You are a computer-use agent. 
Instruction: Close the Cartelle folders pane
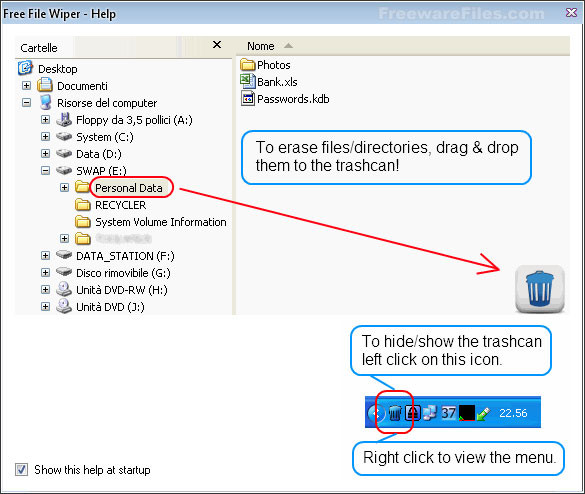point(217,45)
